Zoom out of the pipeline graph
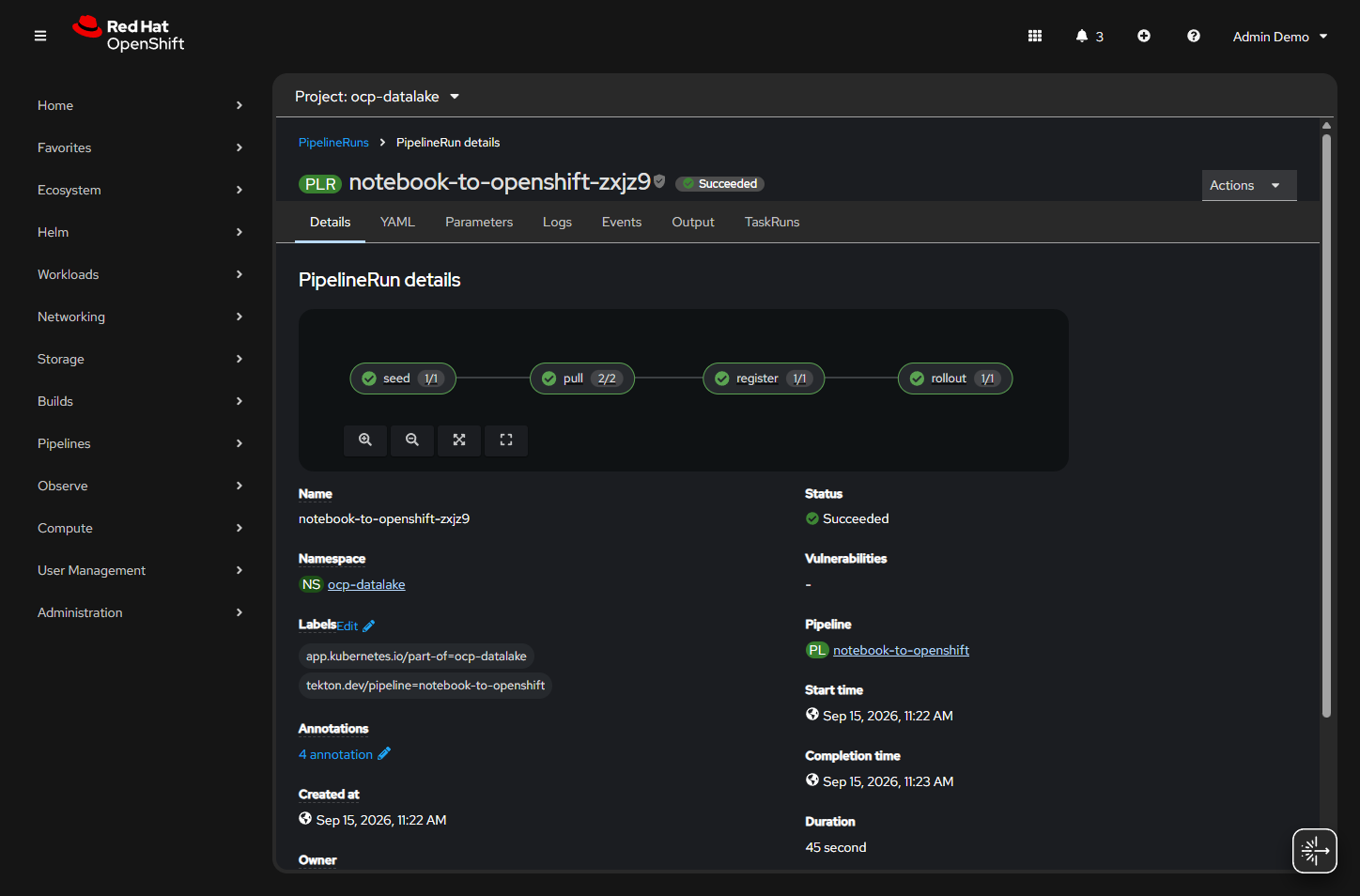The height and width of the screenshot is (896, 1360). click(x=412, y=440)
